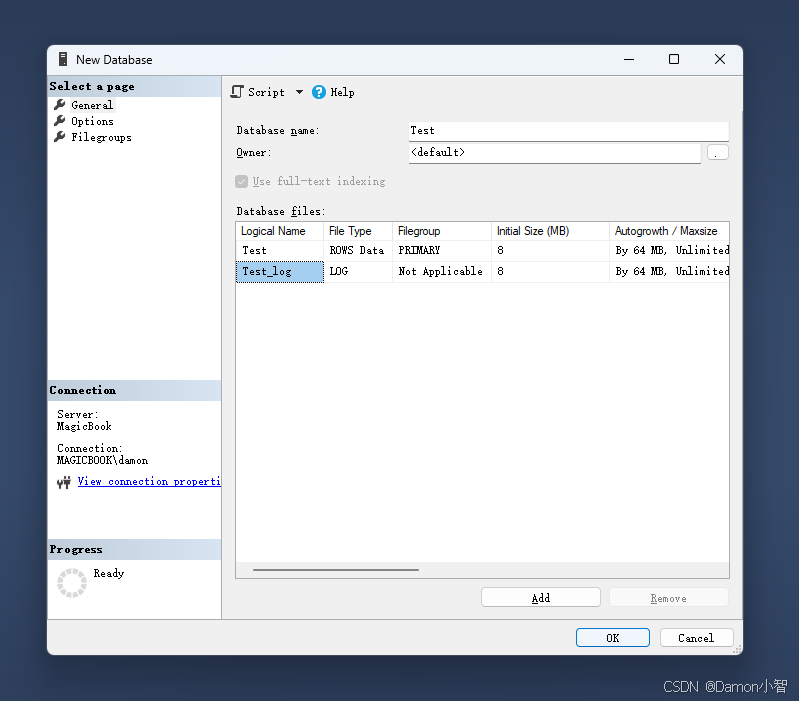Click the Script icon in toolbar

pos(237,92)
